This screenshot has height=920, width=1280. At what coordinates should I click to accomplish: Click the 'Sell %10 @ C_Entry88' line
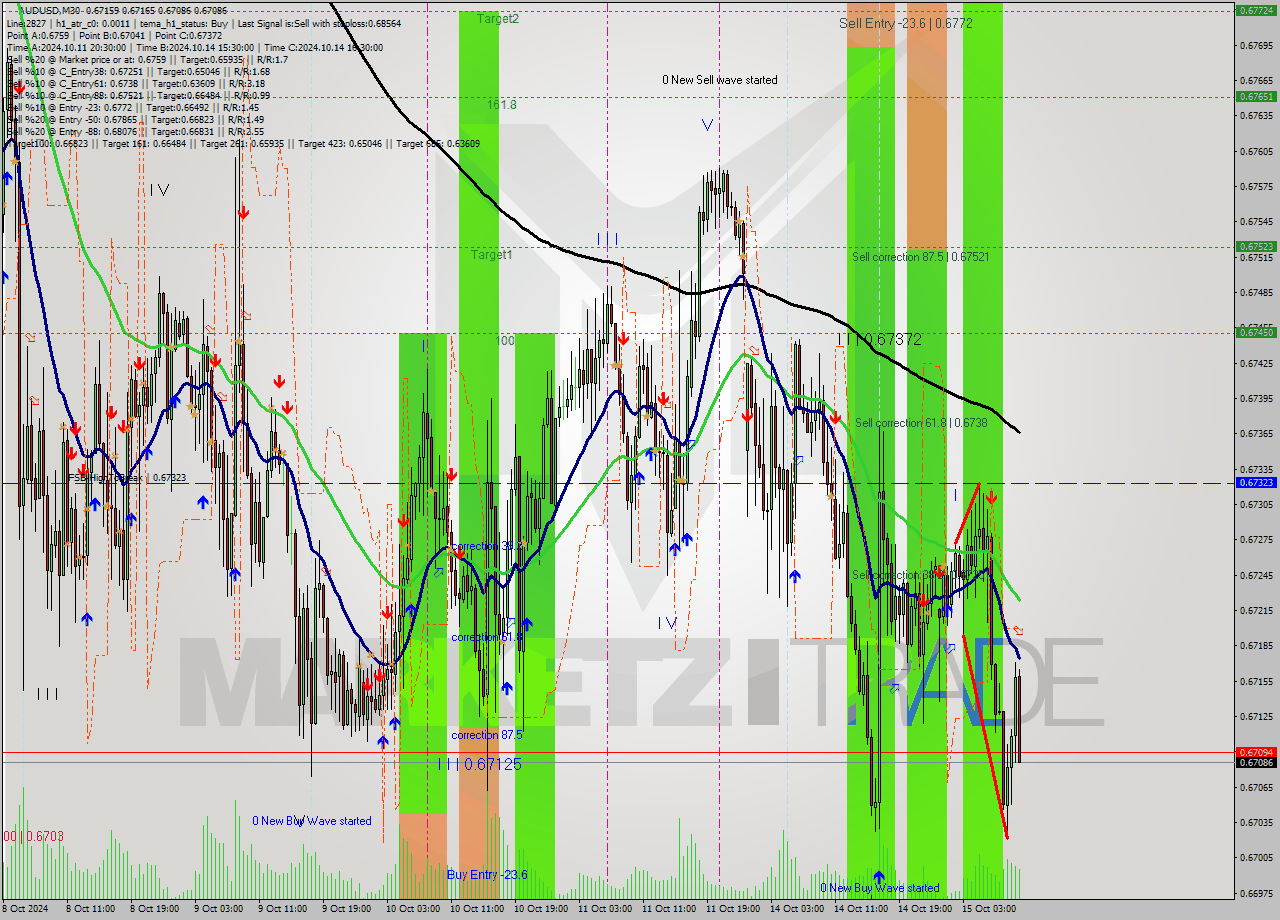(138, 96)
